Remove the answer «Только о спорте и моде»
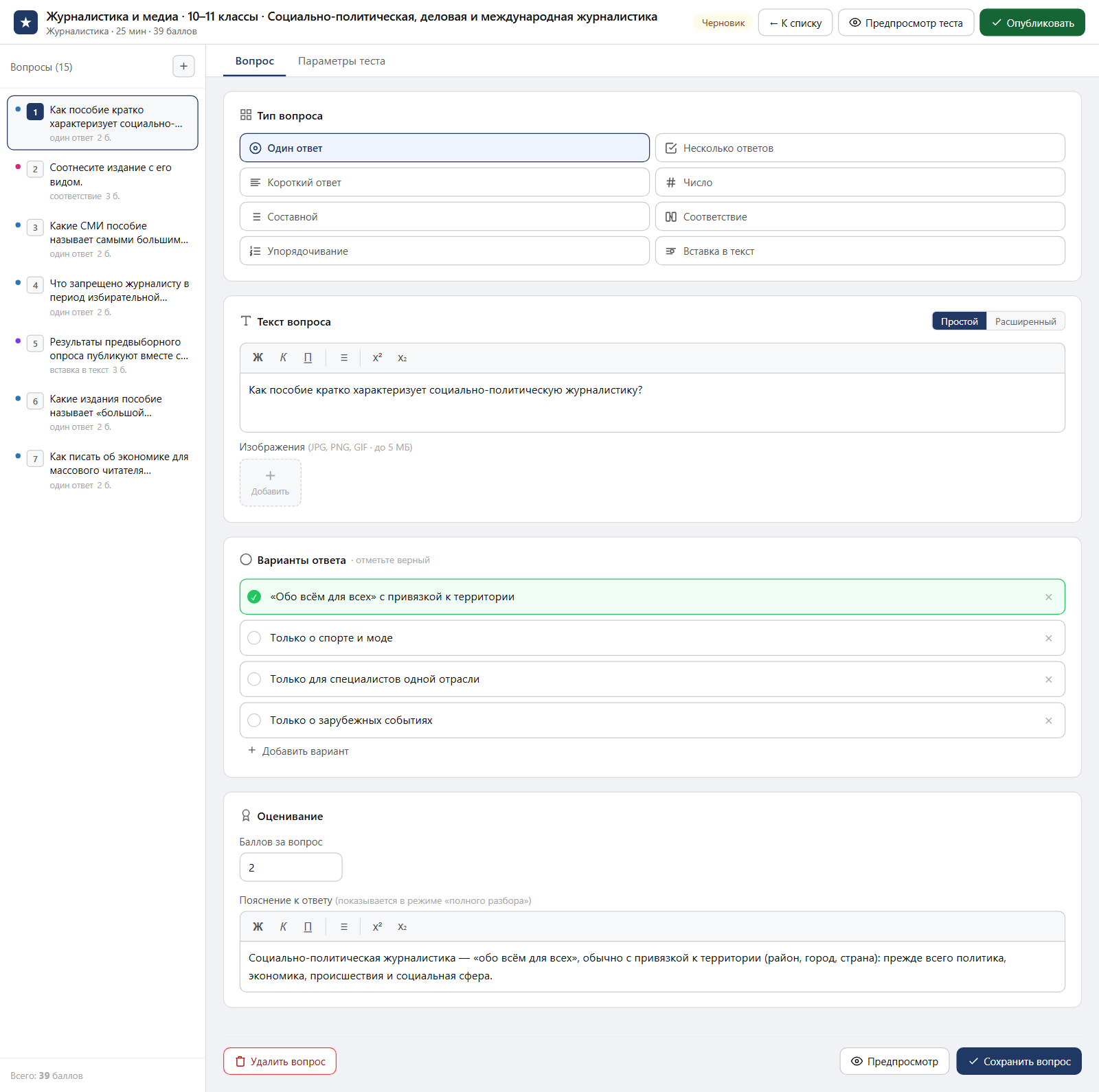The image size is (1099, 1092). tap(1048, 638)
